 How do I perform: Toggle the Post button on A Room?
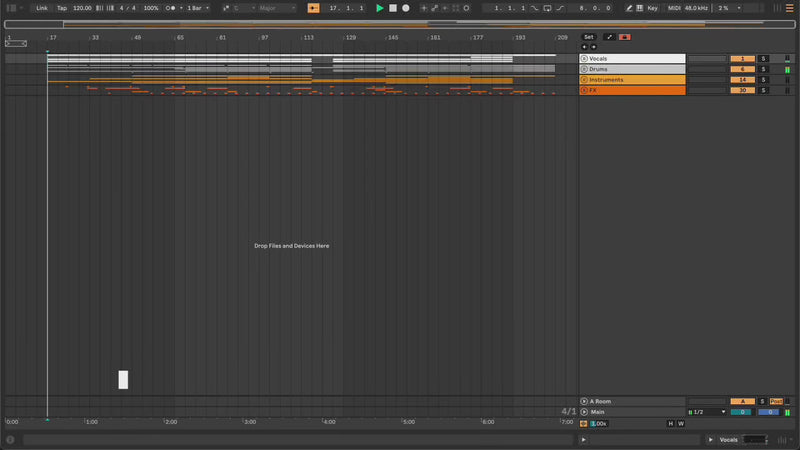(x=776, y=401)
